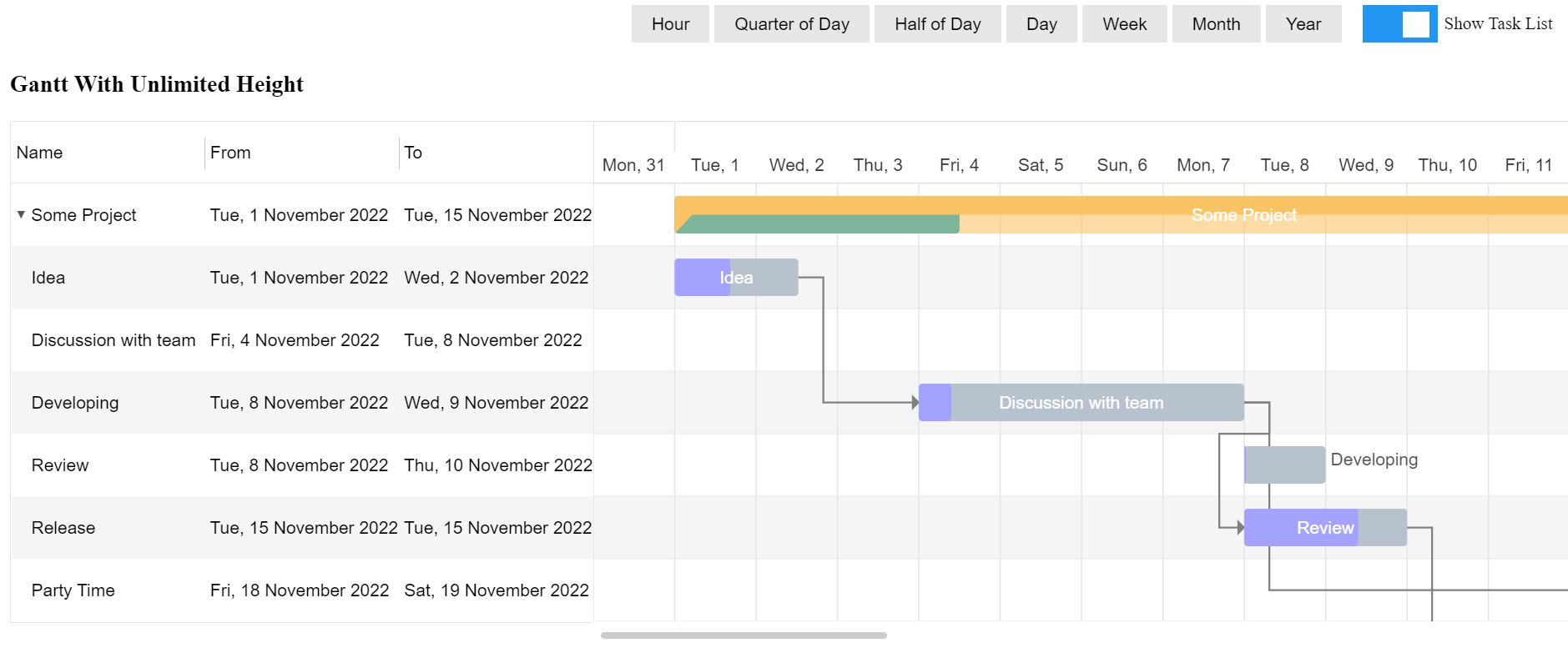Click the Developing task bar
This screenshot has height=663, width=1568.
click(x=1283, y=465)
